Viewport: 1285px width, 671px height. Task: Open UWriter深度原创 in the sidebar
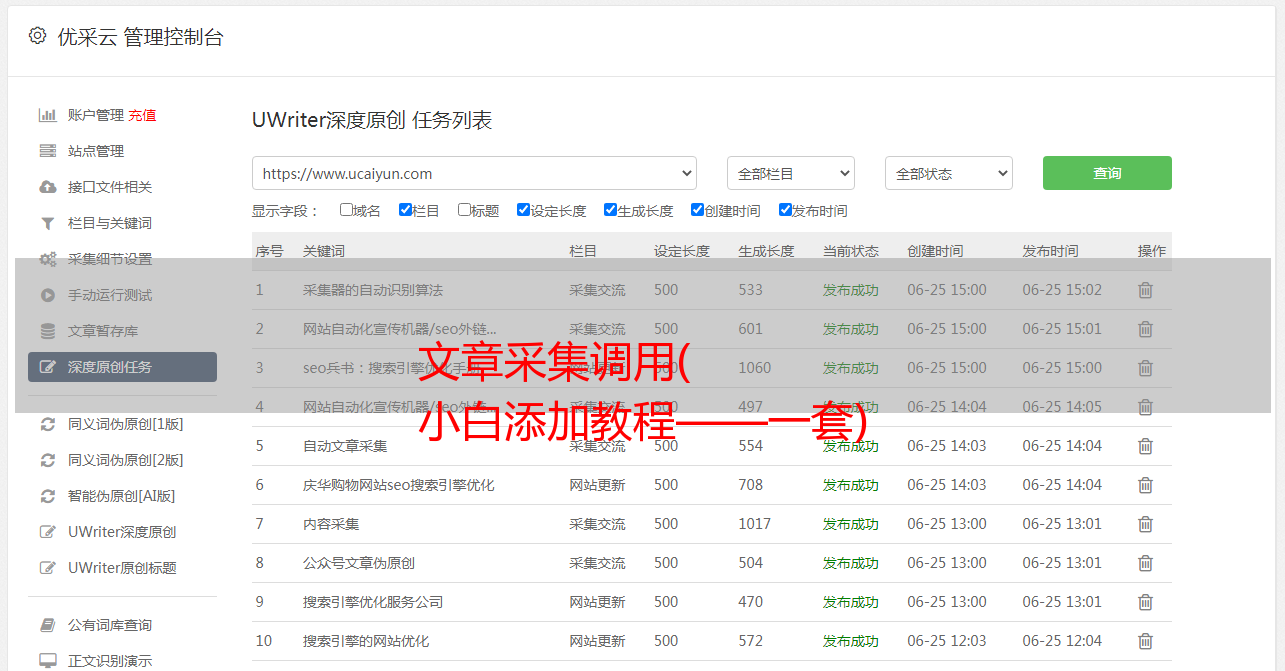(x=122, y=532)
